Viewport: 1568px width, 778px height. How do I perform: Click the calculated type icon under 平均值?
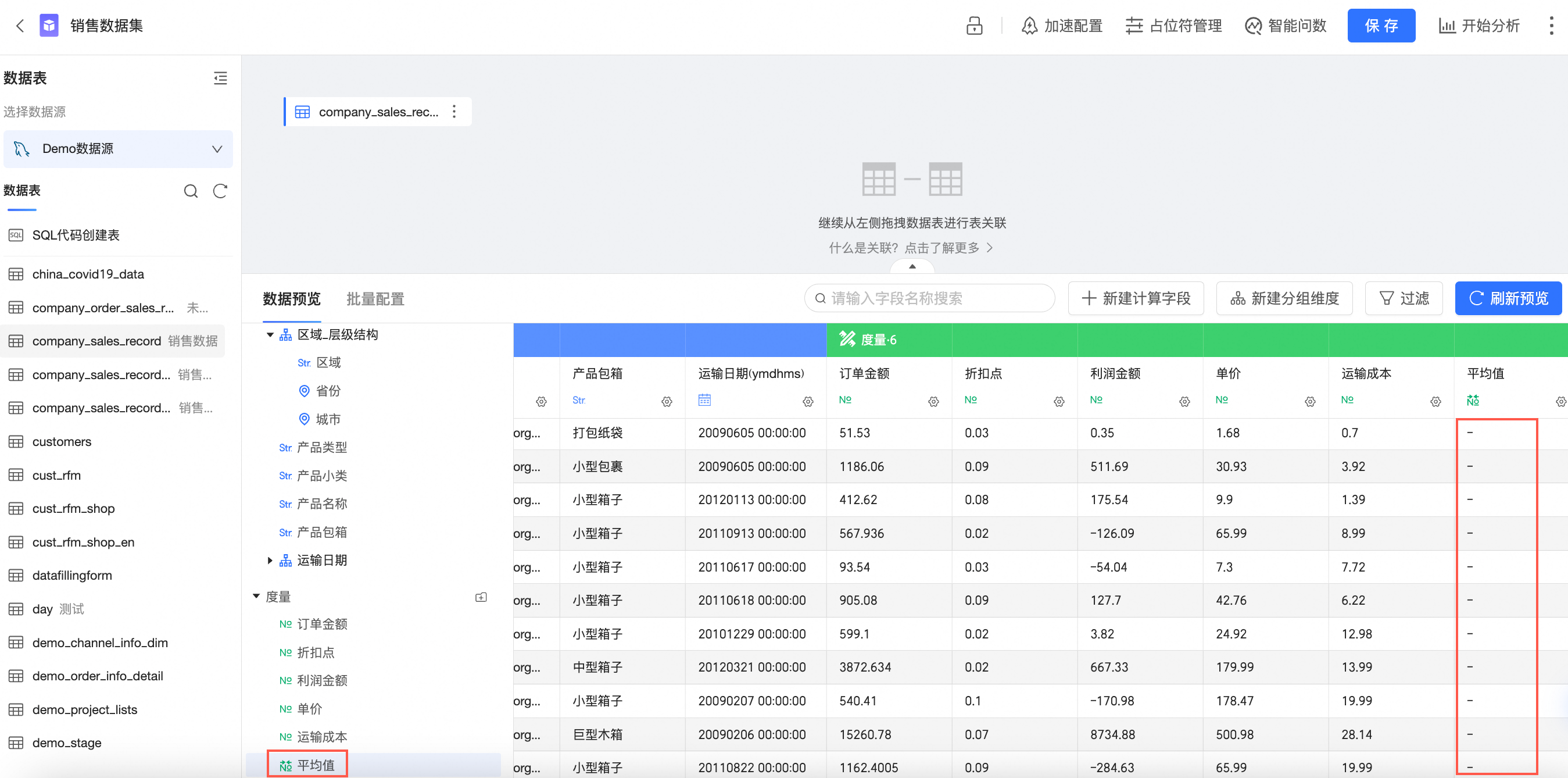(x=1473, y=400)
